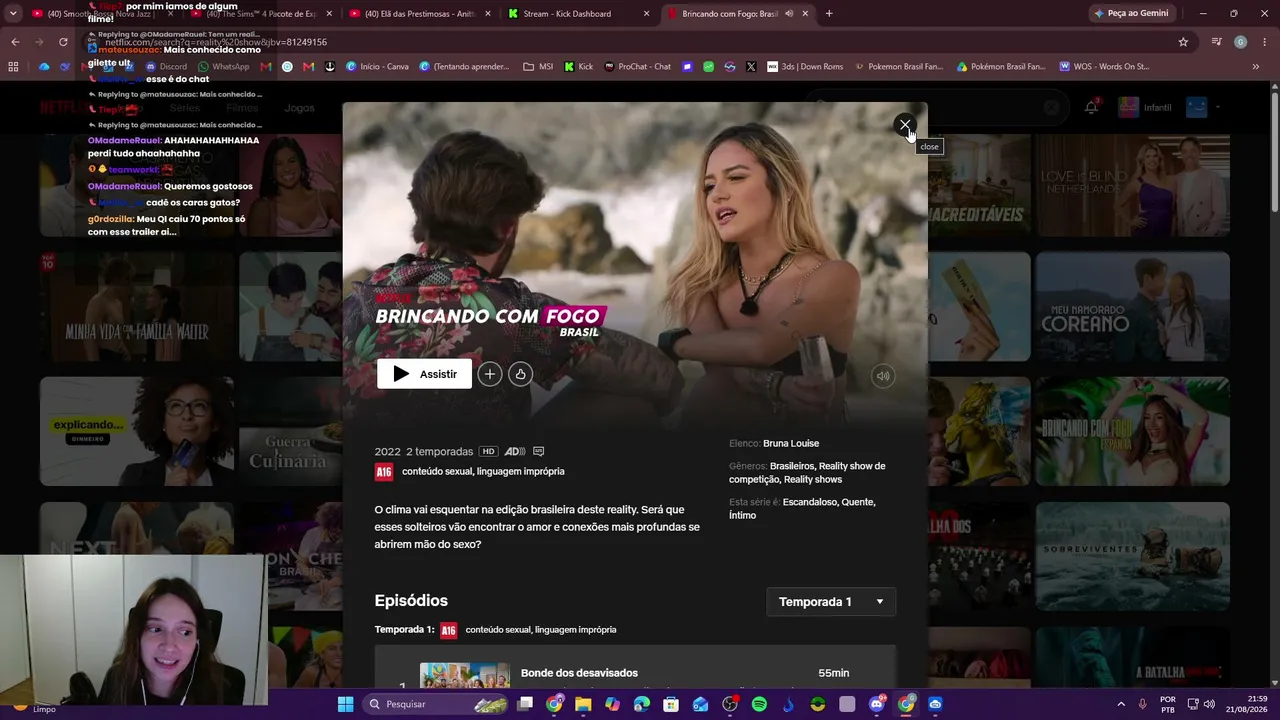This screenshot has height=720, width=1280.
Task: Go back to the previous page
Action: point(15,42)
